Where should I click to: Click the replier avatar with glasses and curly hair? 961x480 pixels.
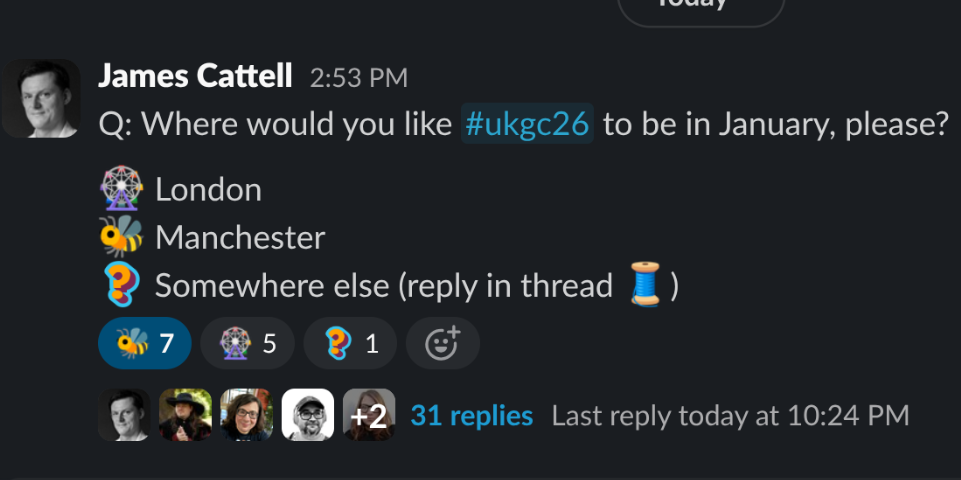(x=246, y=414)
